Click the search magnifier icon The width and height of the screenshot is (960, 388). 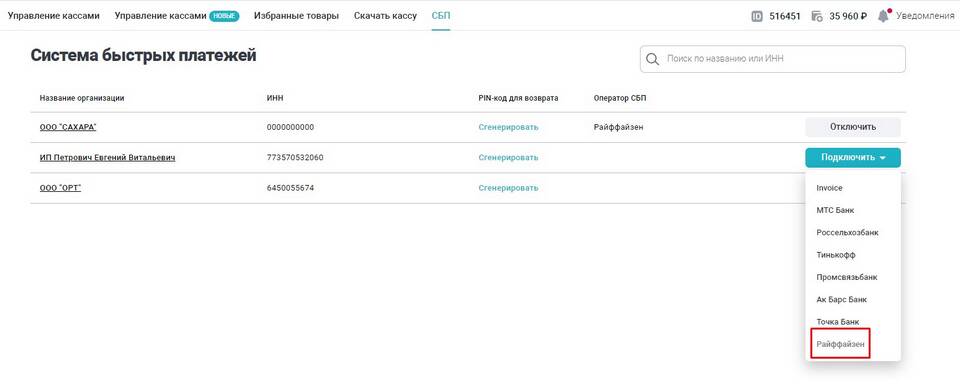click(653, 59)
